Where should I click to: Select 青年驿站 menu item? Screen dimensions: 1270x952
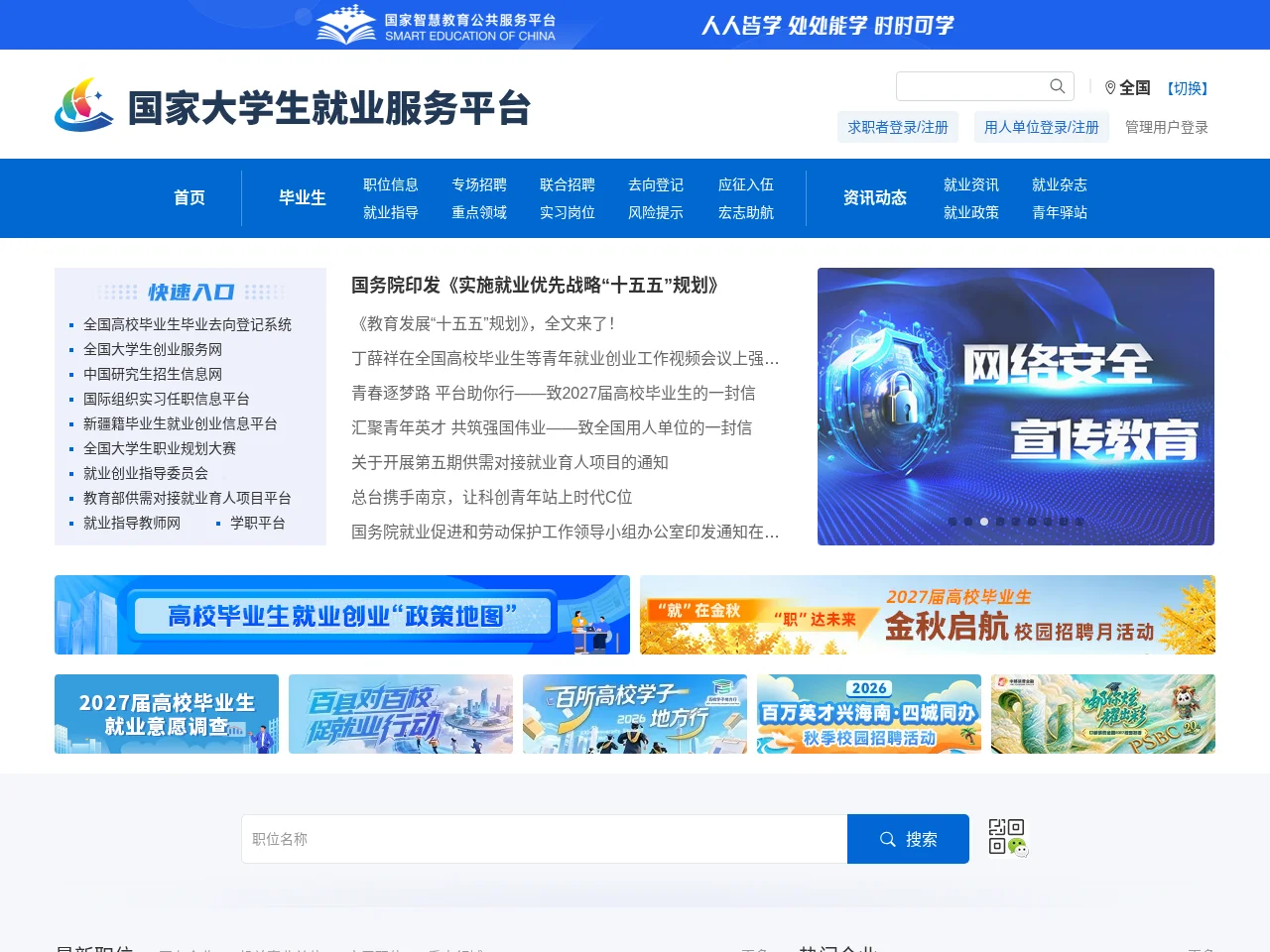[x=1060, y=212]
